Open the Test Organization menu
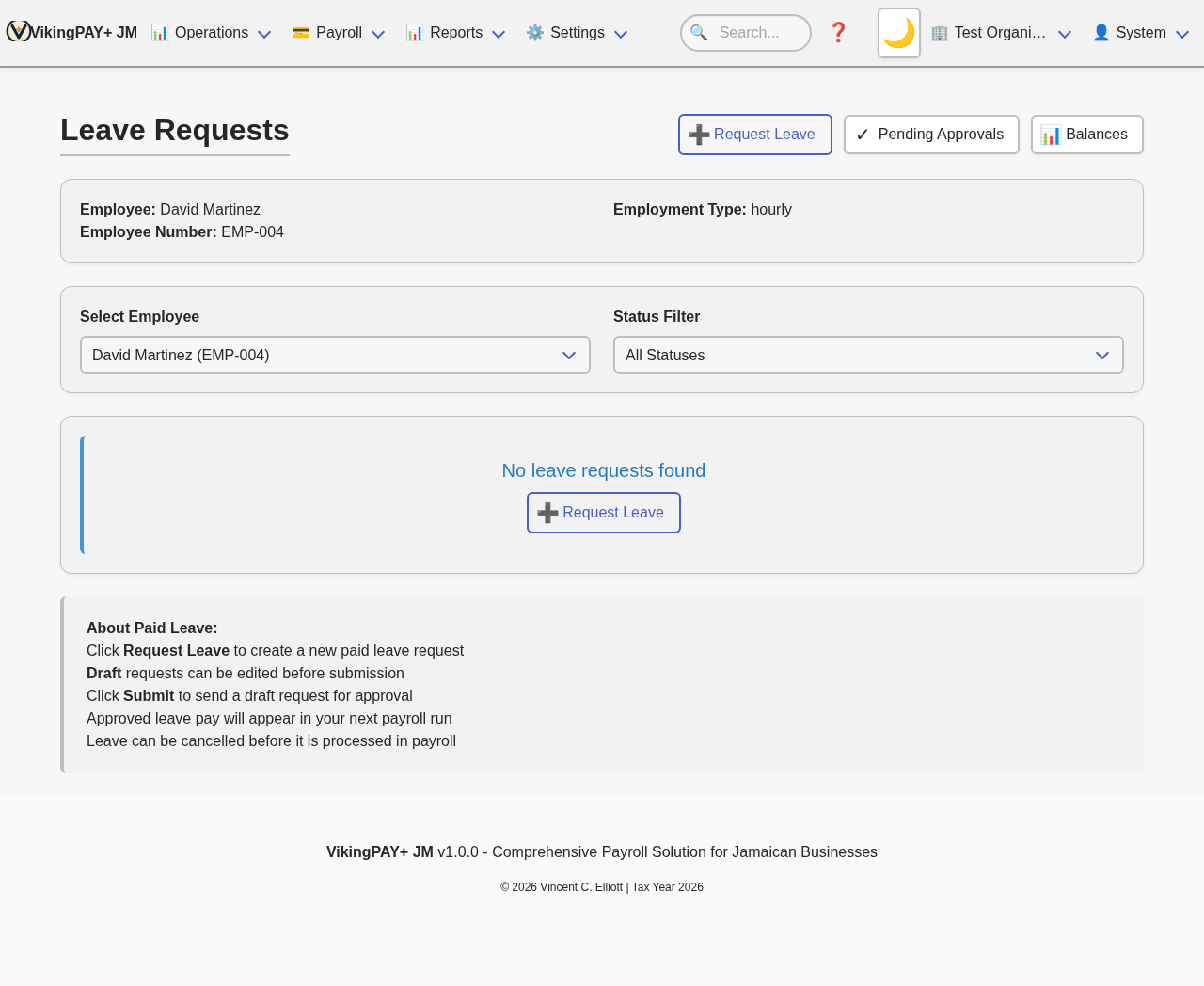This screenshot has height=986, width=1204. 1001,33
